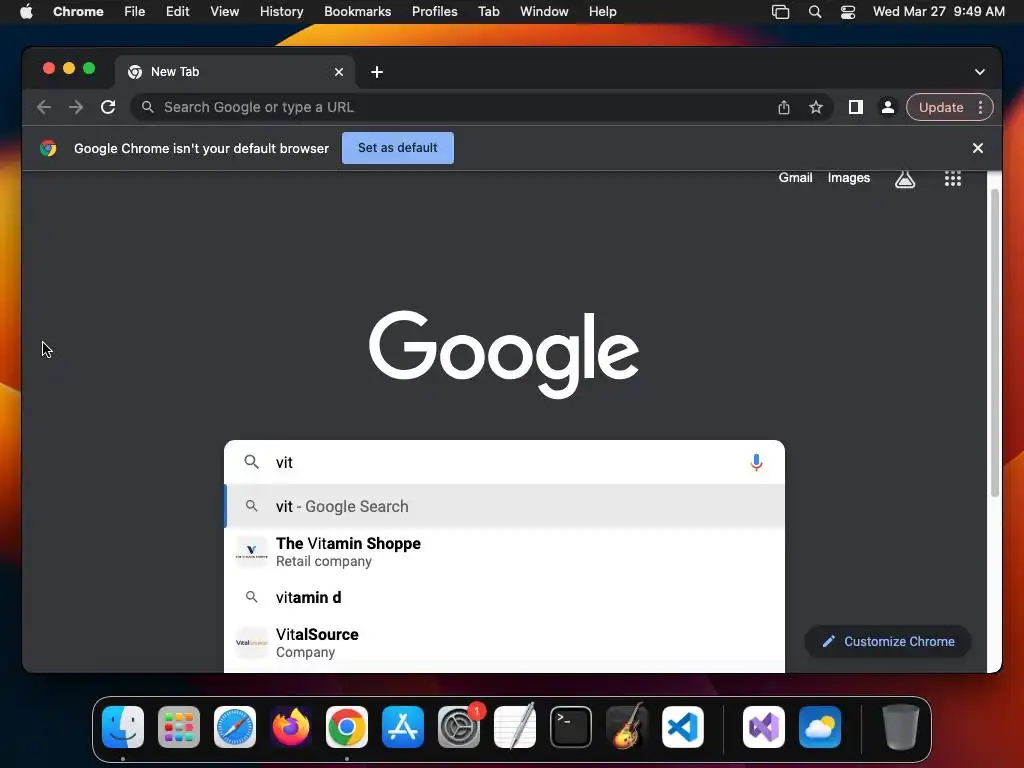Click the Update button

940,107
